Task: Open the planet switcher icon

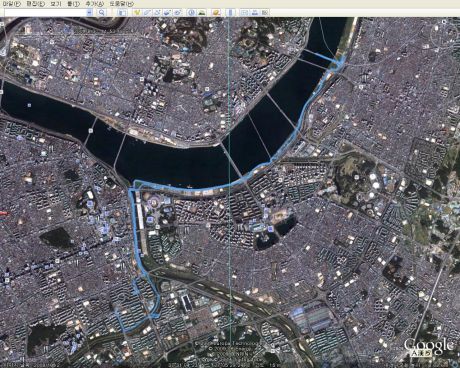Action: pyautogui.click(x=216, y=13)
